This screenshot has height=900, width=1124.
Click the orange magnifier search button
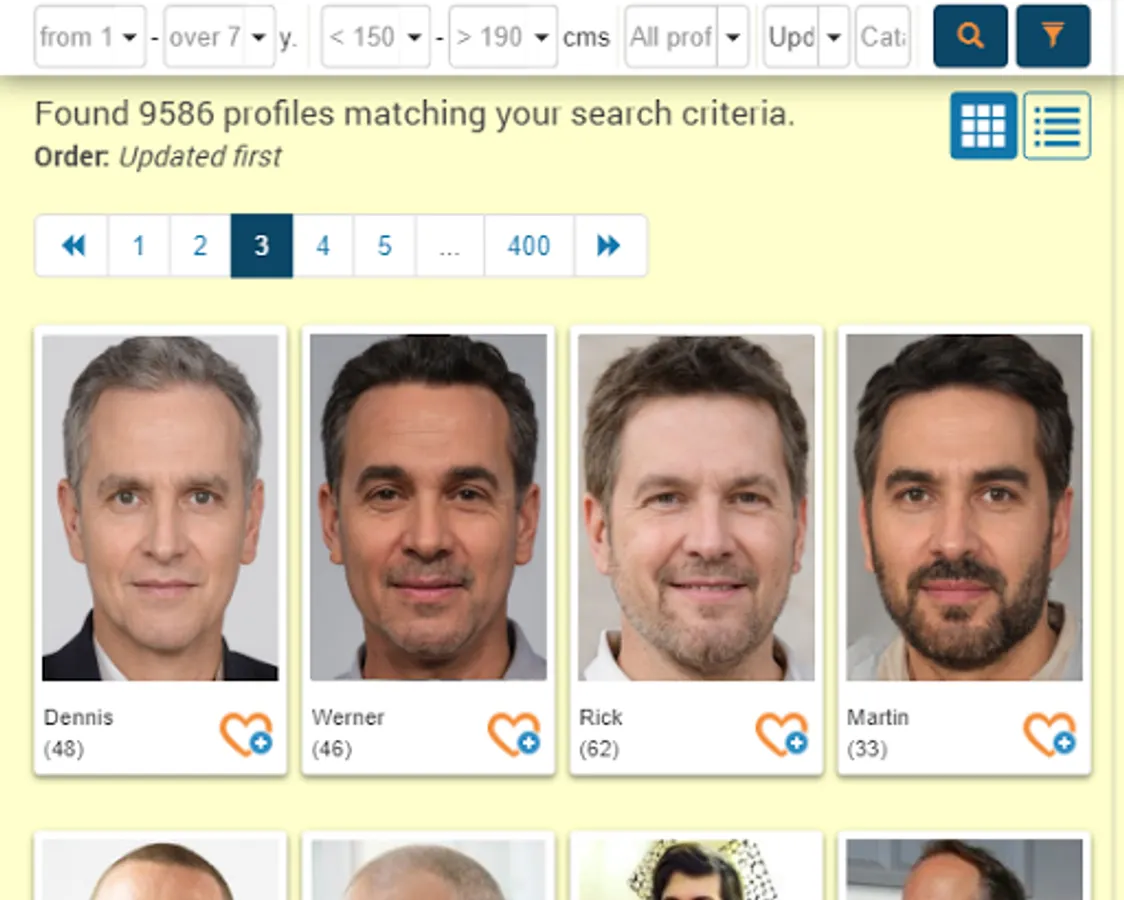click(x=970, y=36)
